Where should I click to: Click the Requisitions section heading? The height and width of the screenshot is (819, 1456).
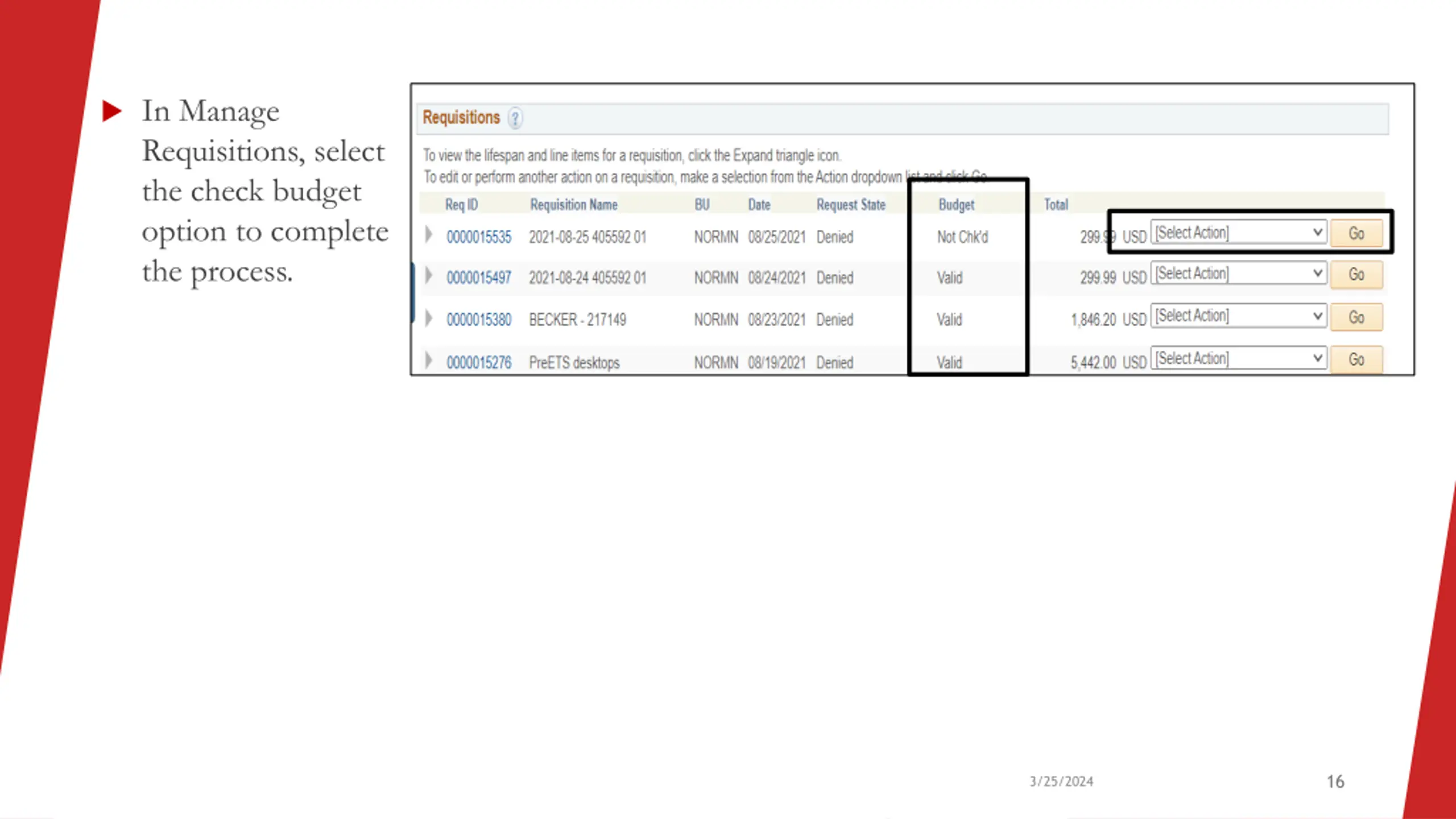pos(461,117)
